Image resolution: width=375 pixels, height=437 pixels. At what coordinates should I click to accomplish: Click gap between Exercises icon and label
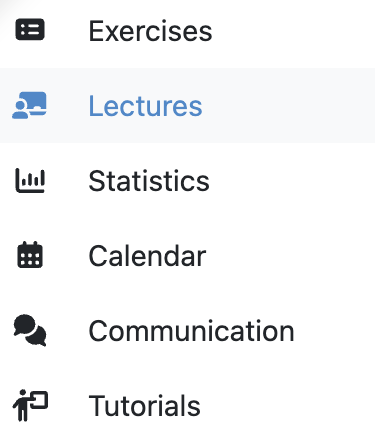pyautogui.click(x=67, y=31)
